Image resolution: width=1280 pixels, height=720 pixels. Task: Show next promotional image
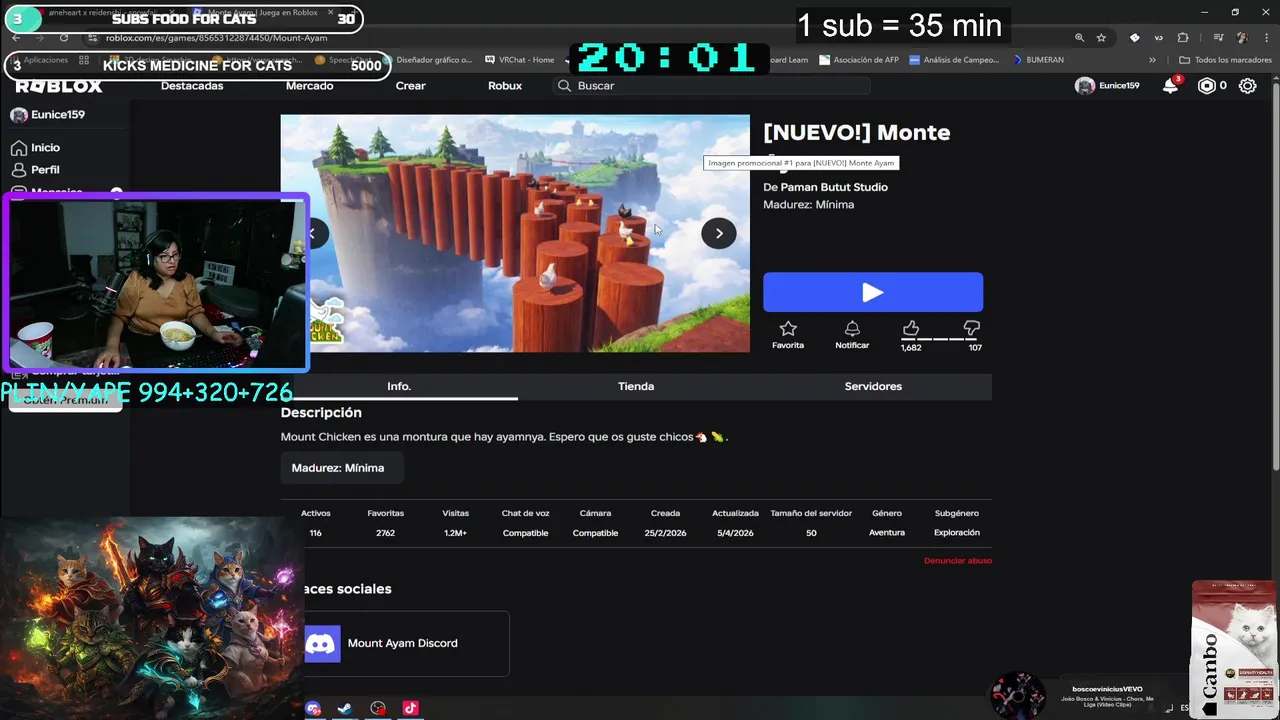coord(718,233)
